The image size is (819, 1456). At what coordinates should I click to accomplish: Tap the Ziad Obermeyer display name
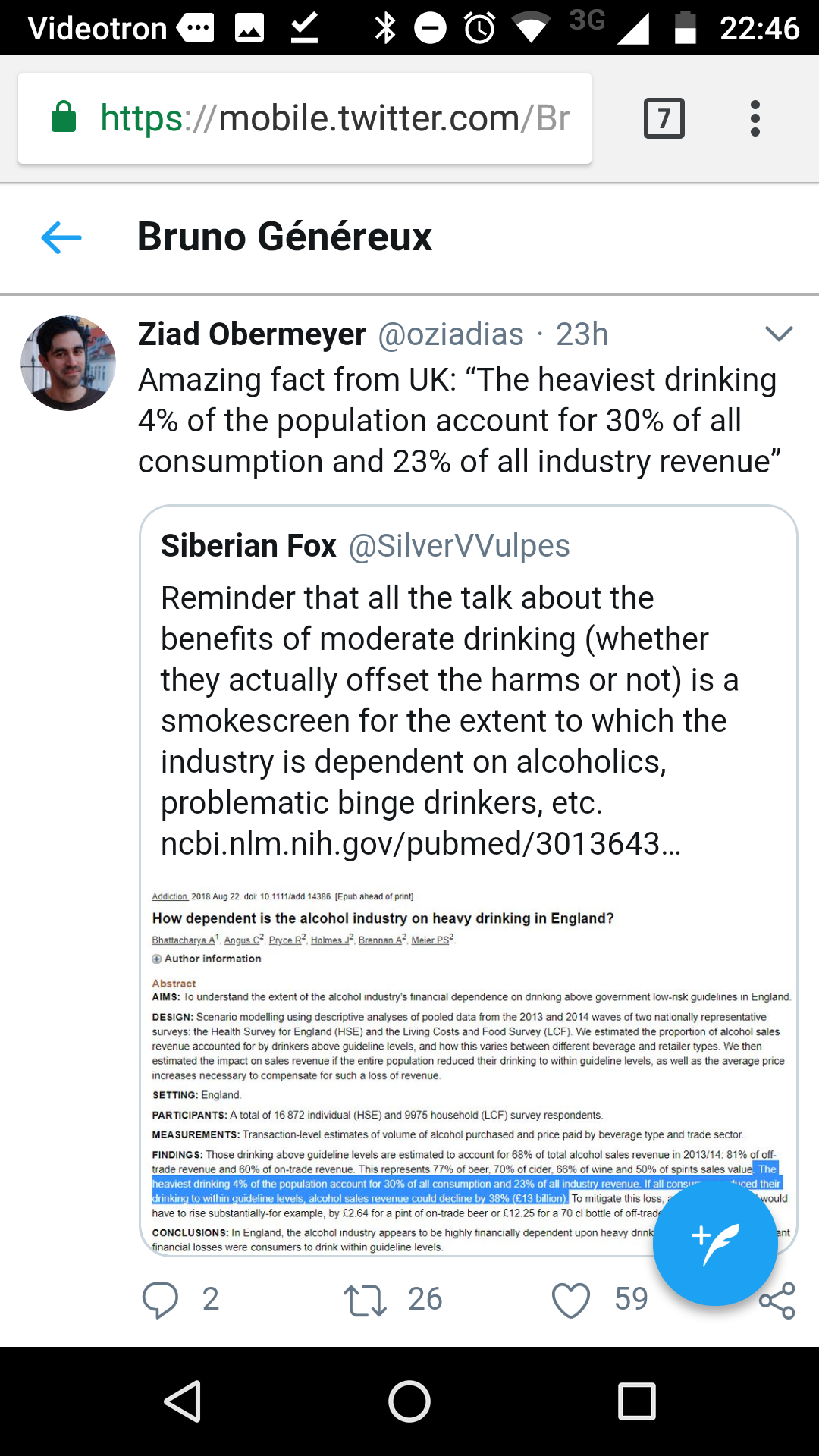(252, 334)
